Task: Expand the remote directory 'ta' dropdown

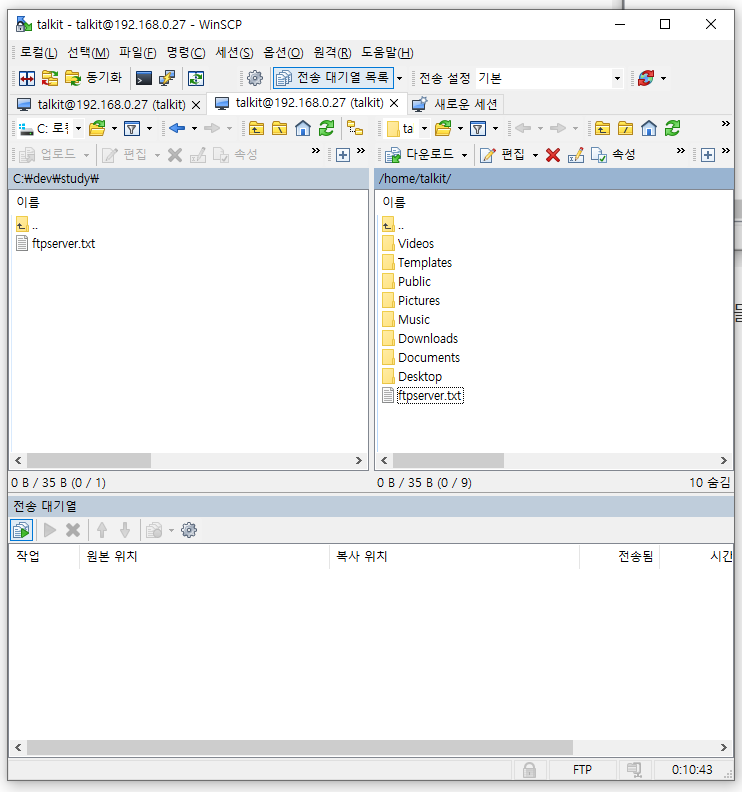Action: coord(424,129)
